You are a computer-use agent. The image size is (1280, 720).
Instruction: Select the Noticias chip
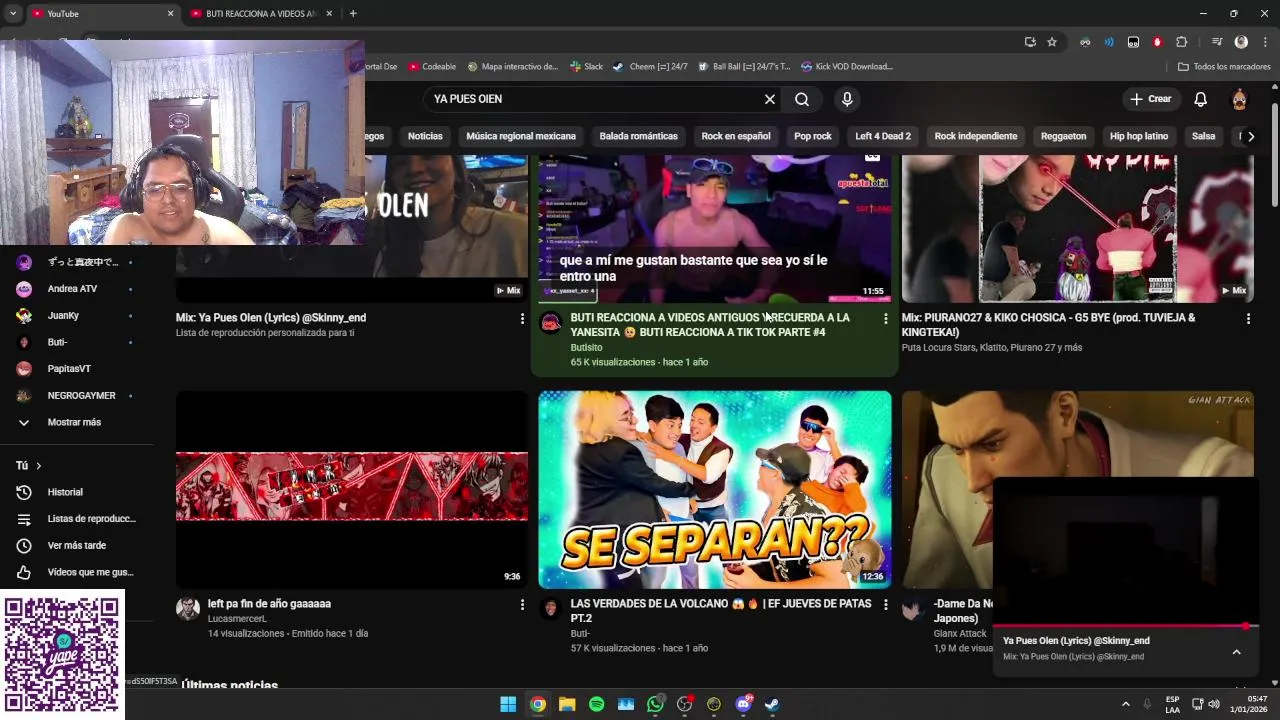point(425,136)
